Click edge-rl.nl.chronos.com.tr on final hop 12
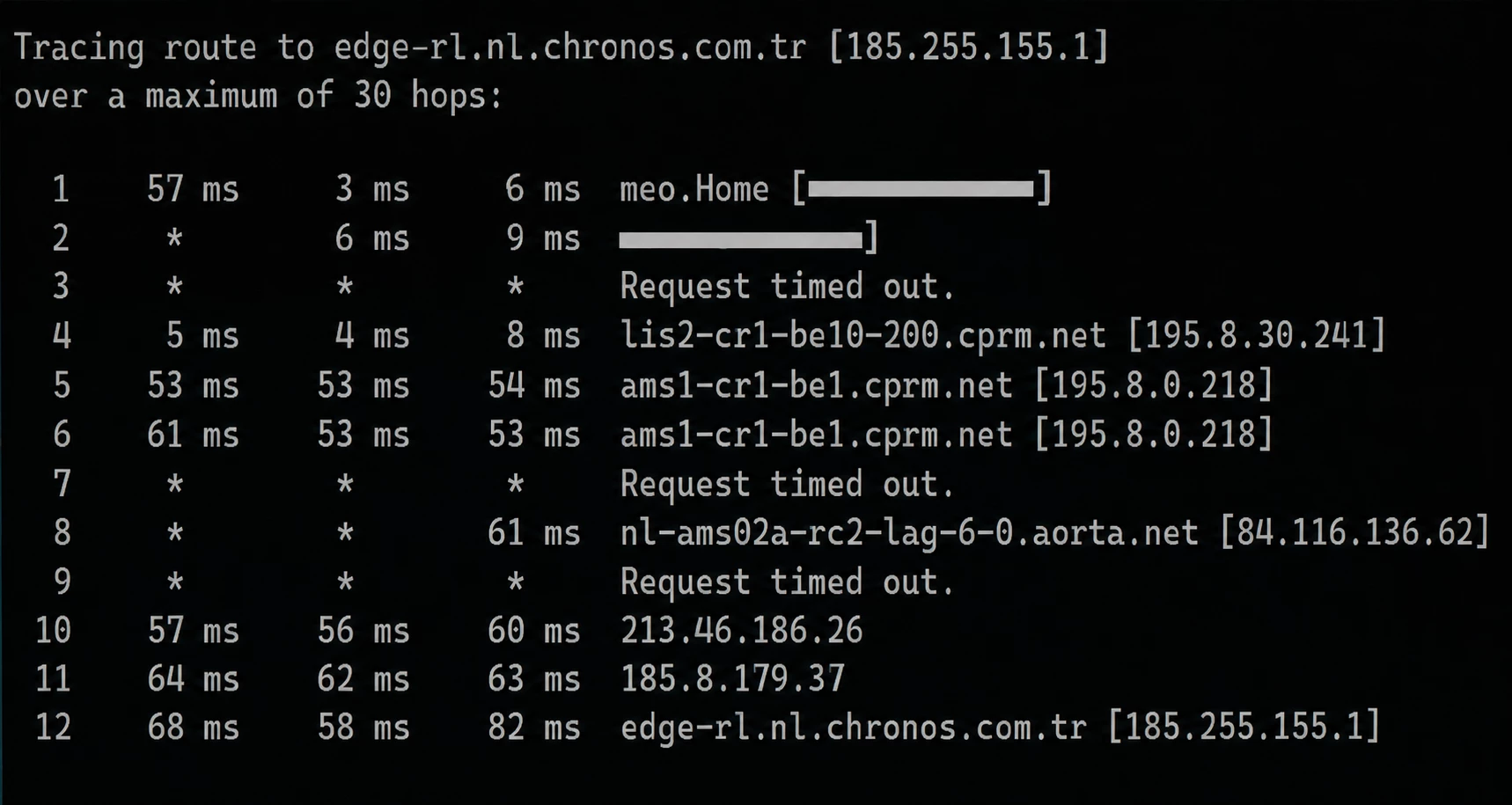This screenshot has height=805, width=1512. [x=853, y=728]
